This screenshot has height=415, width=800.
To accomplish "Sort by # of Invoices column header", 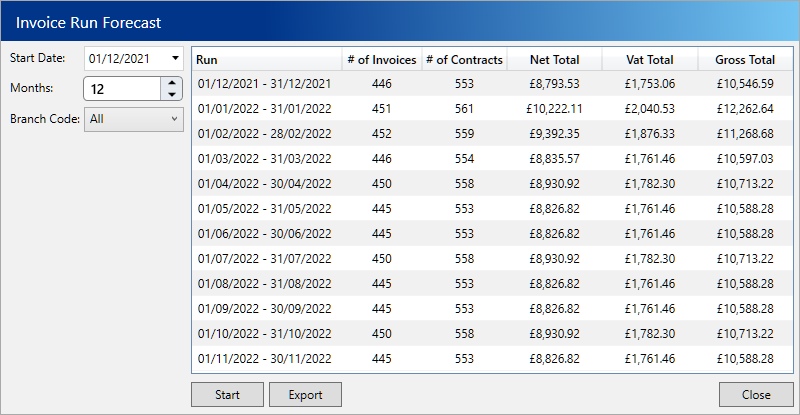I will [x=381, y=60].
